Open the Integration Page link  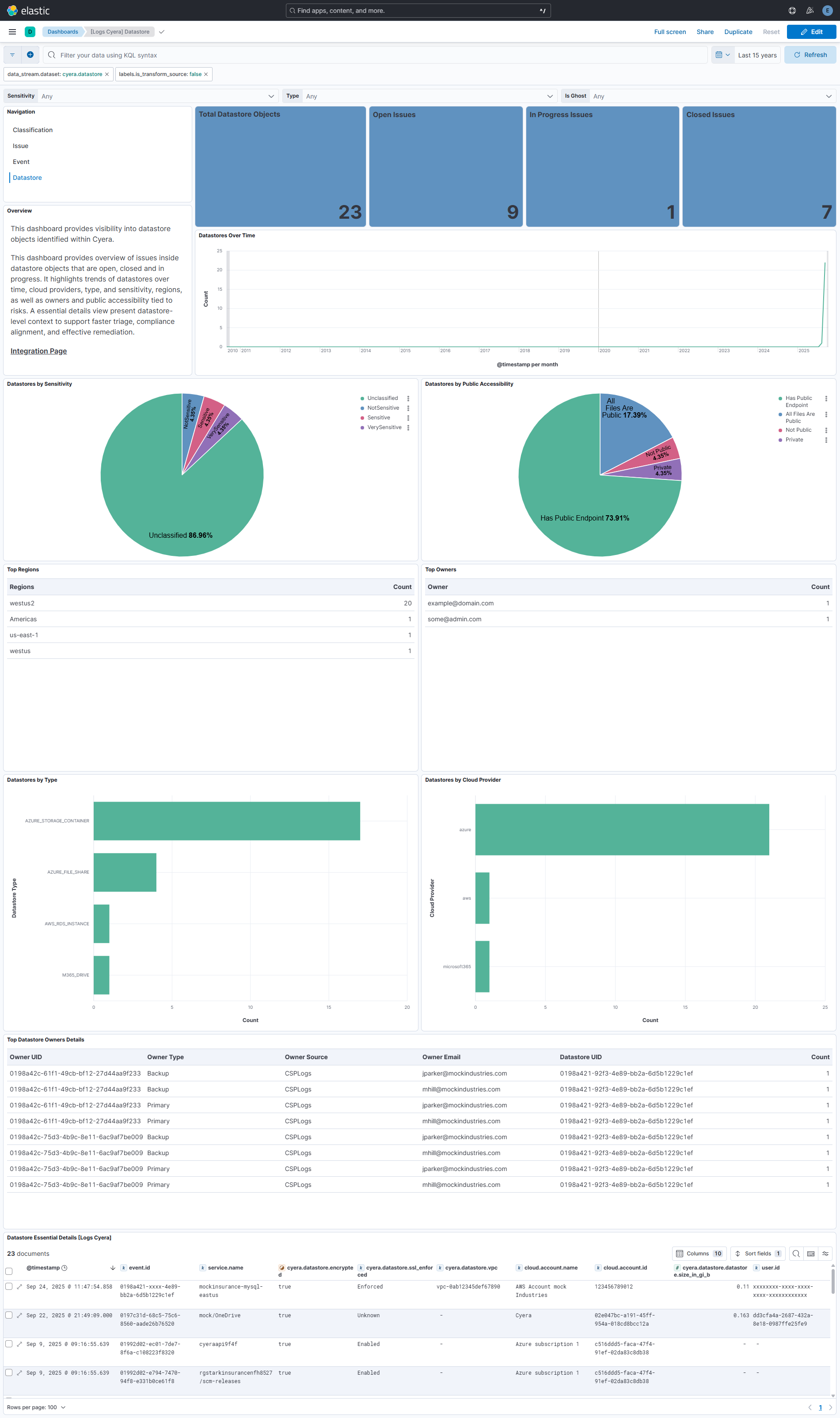pos(38,351)
